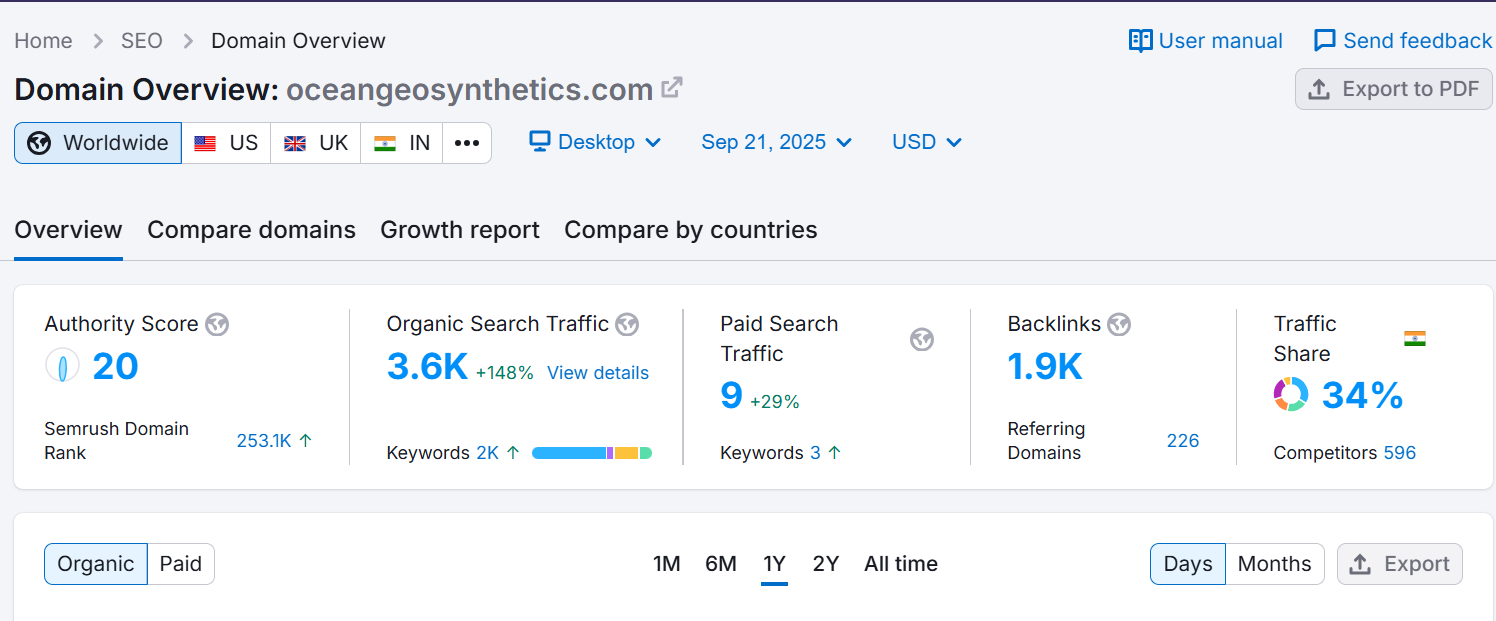The image size is (1496, 621).
Task: Click globe icon beside Paid Search Traffic
Action: 922,339
